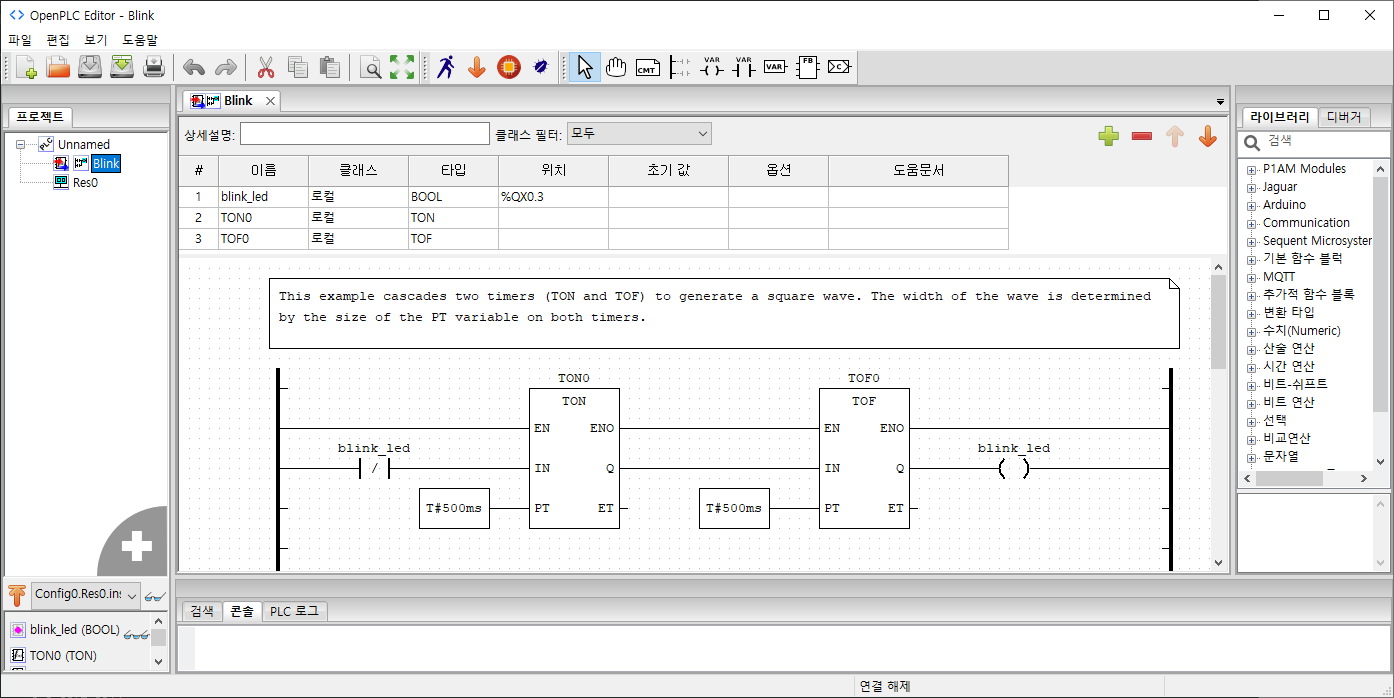Select the coil tool in toolbar
This screenshot has height=698, width=1394.
coord(711,67)
